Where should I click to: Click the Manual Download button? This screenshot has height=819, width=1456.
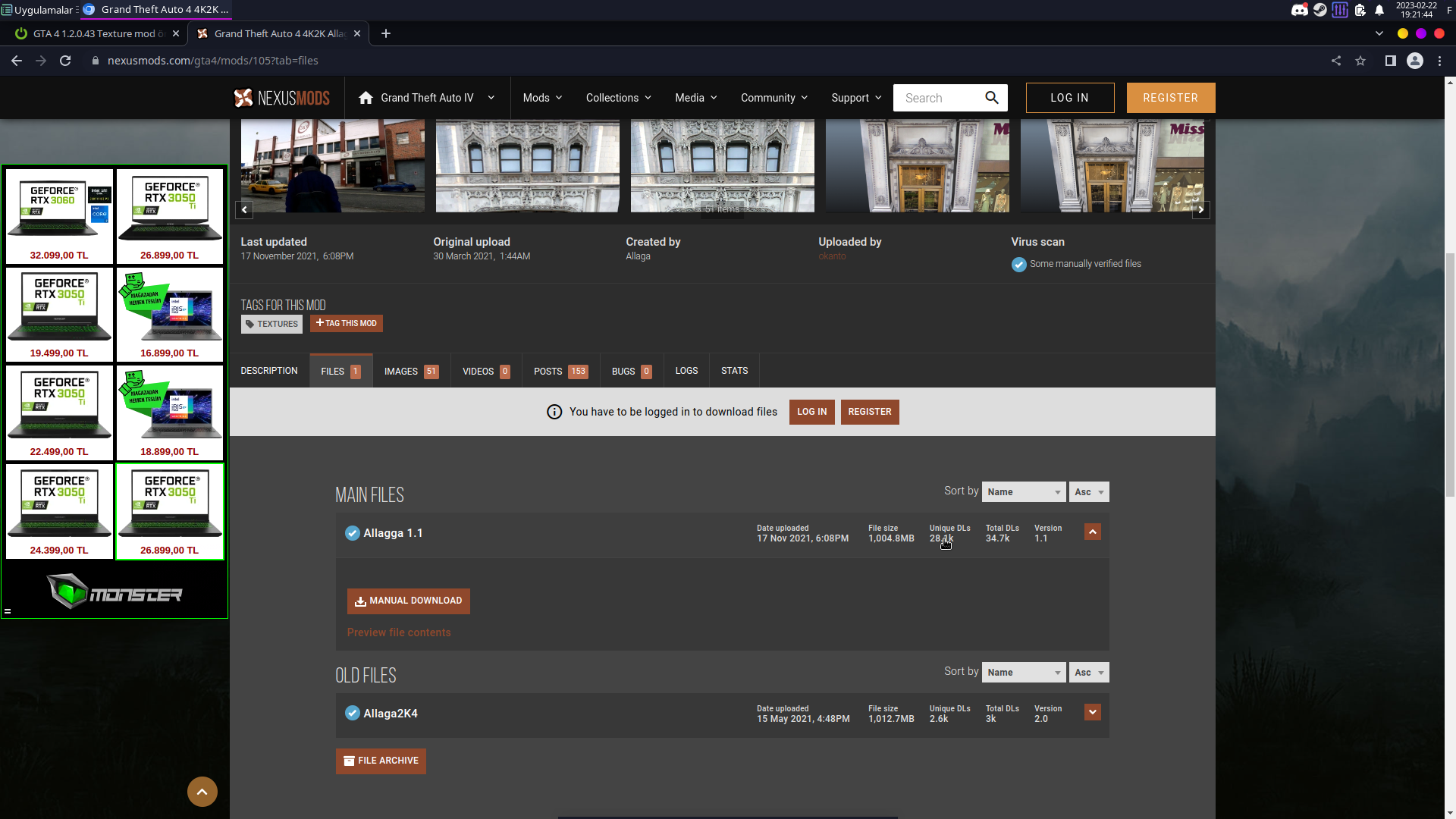pyautogui.click(x=408, y=601)
